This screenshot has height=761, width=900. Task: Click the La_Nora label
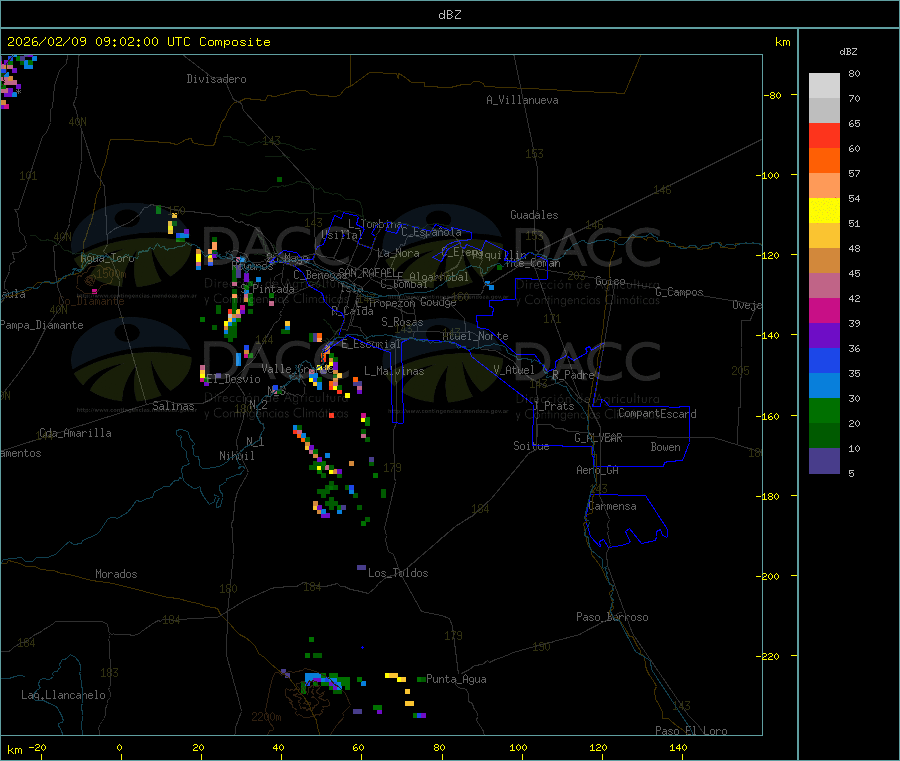[398, 253]
